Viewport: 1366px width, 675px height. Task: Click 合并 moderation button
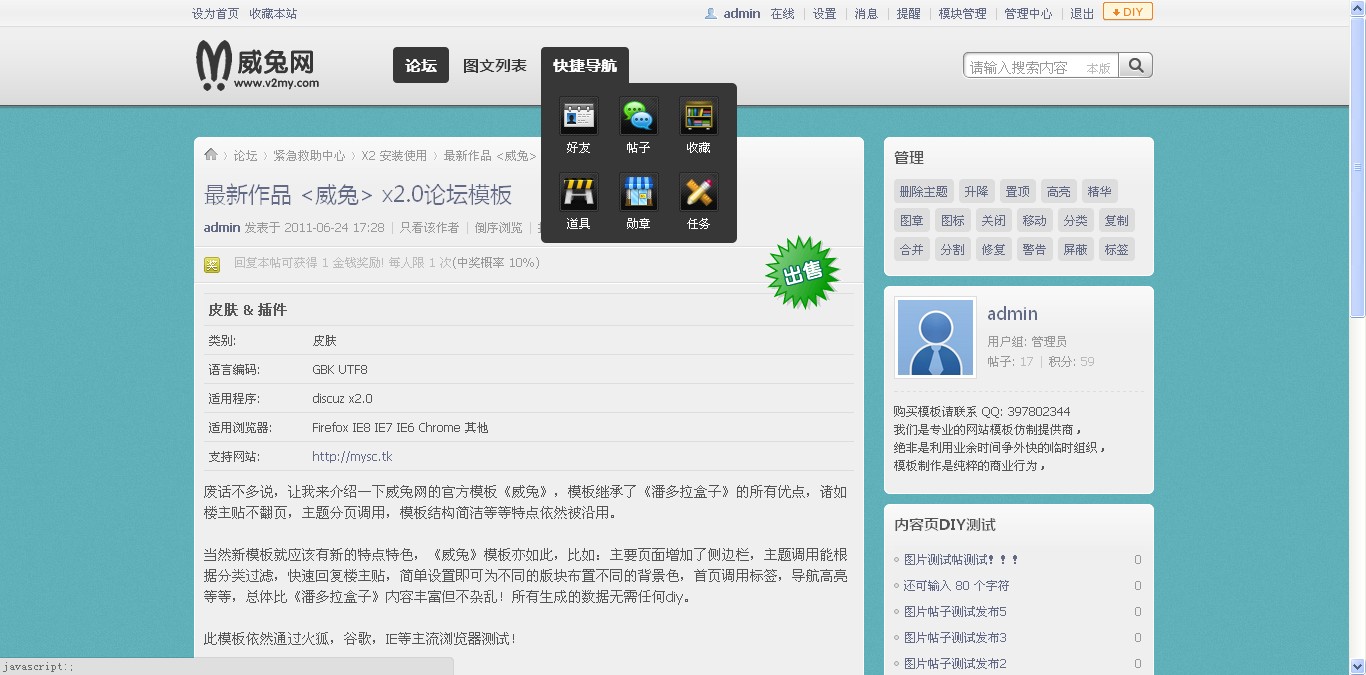click(912, 250)
